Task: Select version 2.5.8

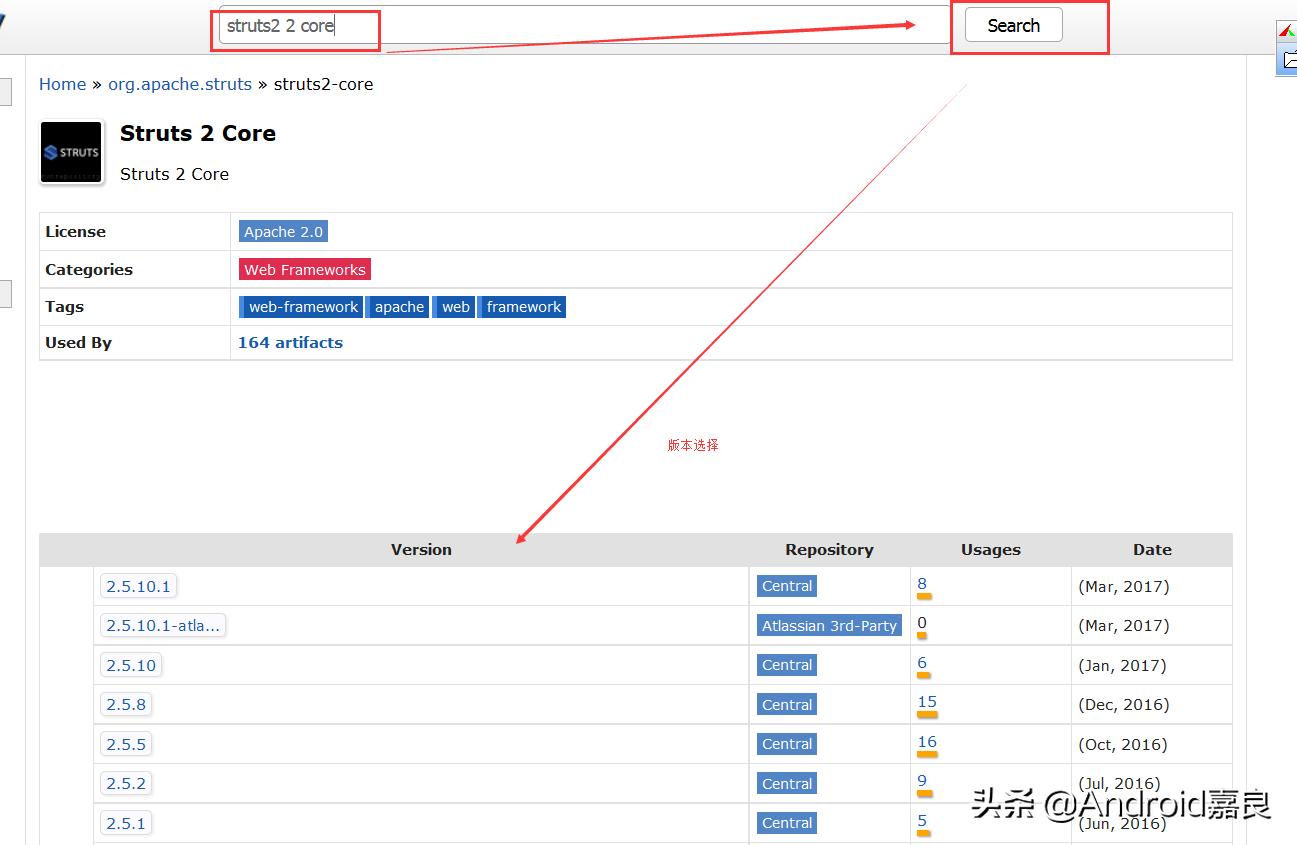Action: coord(126,704)
